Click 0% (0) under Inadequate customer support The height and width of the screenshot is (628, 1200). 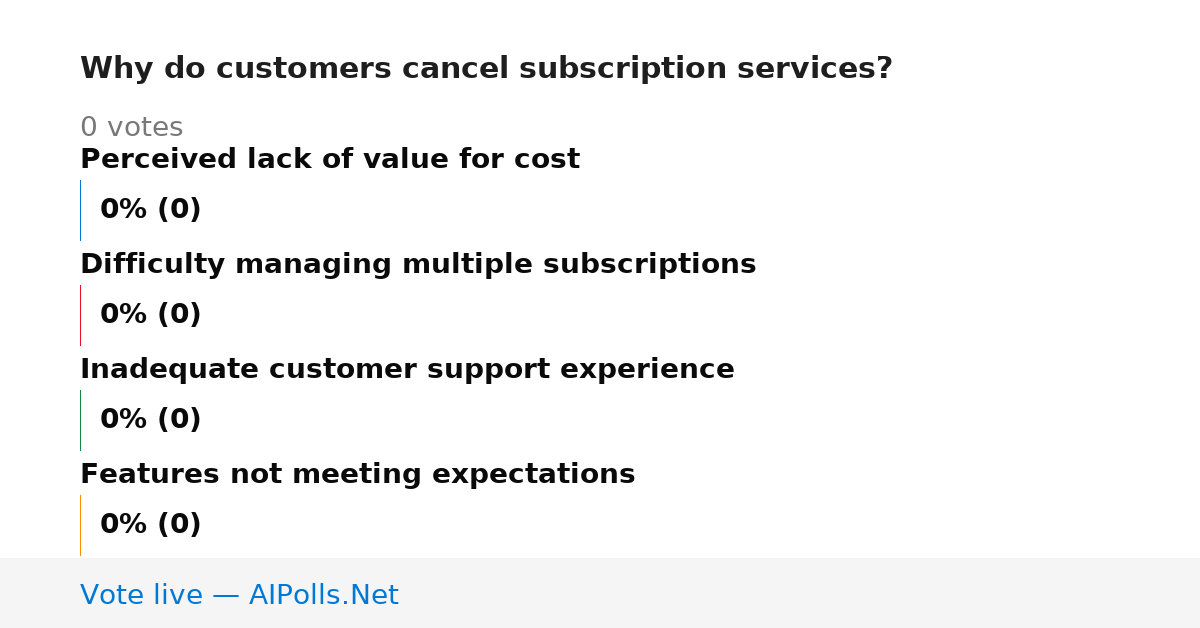point(151,420)
